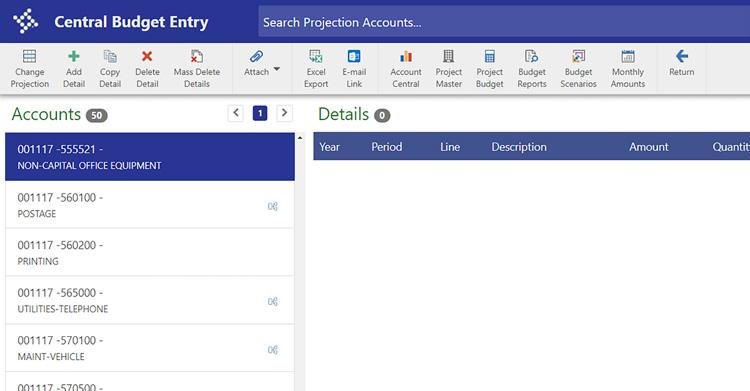The height and width of the screenshot is (391, 750).
Task: Select account 001117-570100 Maint-Vehicle
Action: tap(150, 348)
